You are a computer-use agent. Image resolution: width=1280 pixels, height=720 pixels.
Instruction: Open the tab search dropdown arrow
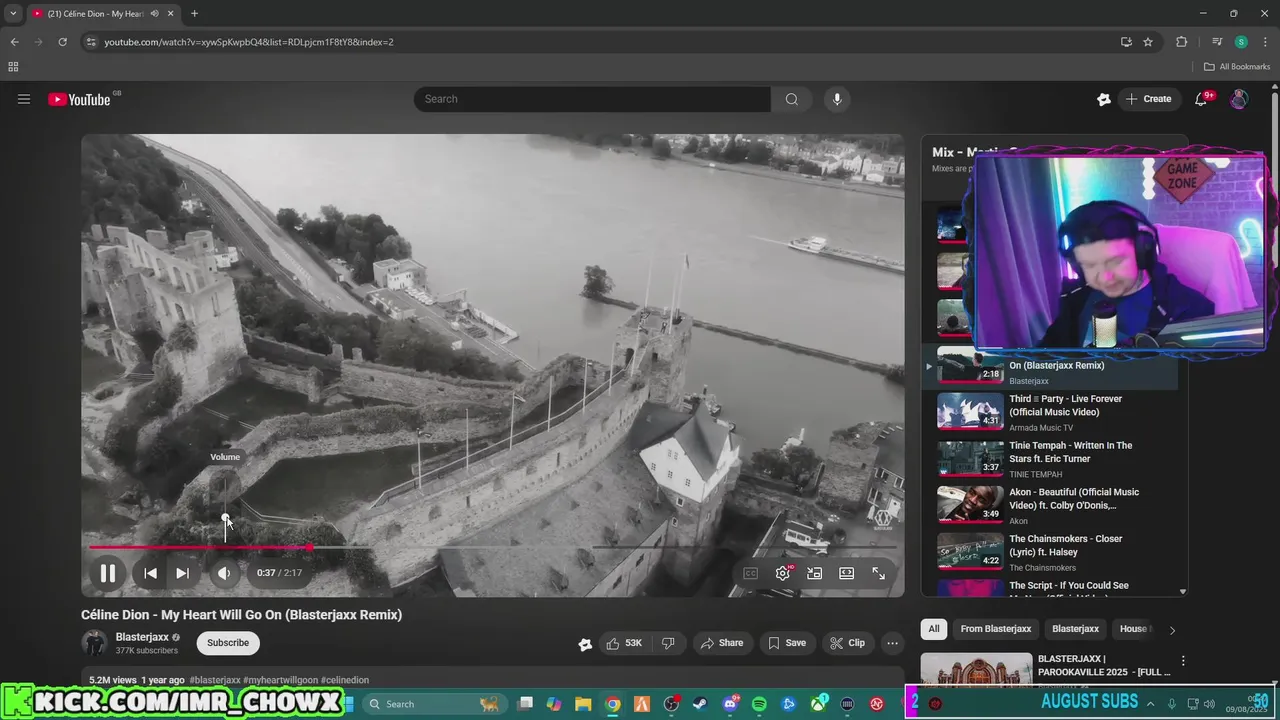[13, 14]
